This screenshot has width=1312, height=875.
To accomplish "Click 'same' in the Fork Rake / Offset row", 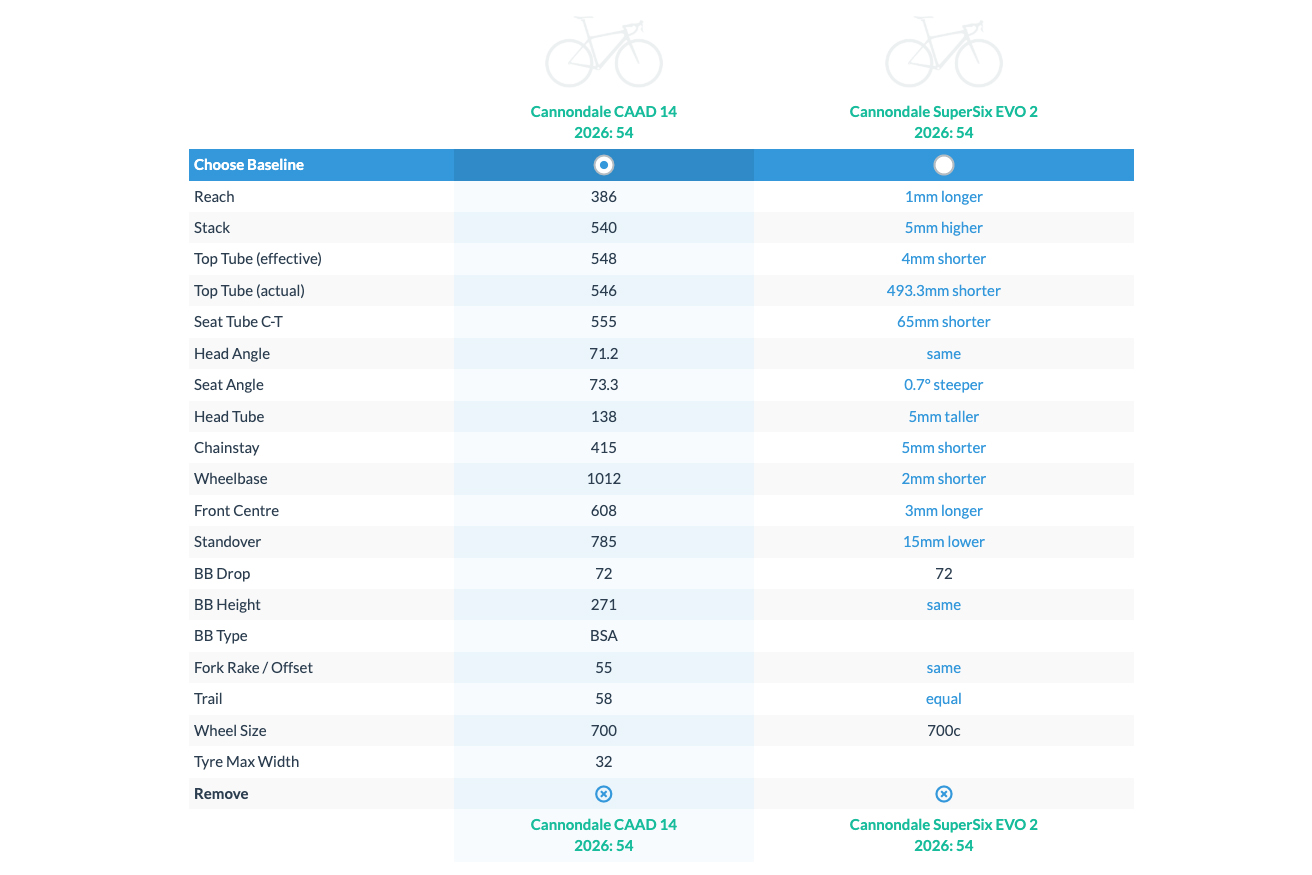I will [944, 668].
